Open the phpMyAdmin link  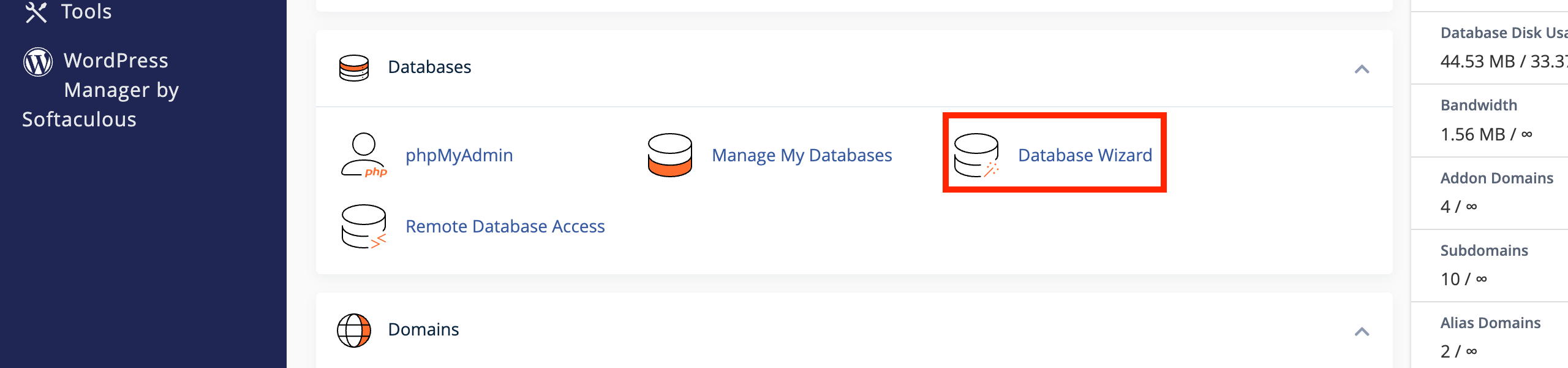tap(459, 155)
